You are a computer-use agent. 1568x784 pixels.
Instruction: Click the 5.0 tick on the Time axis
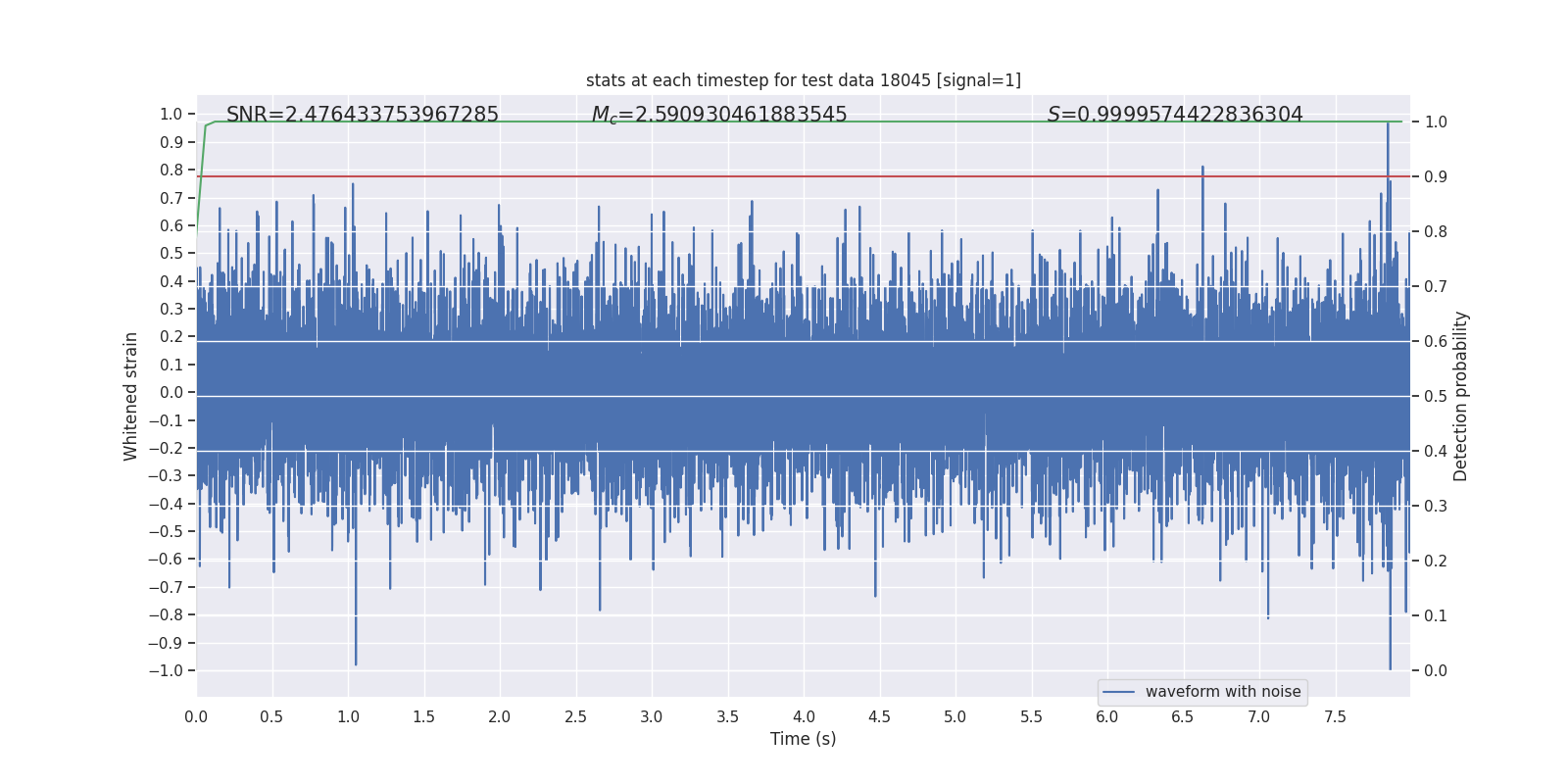pos(955,716)
